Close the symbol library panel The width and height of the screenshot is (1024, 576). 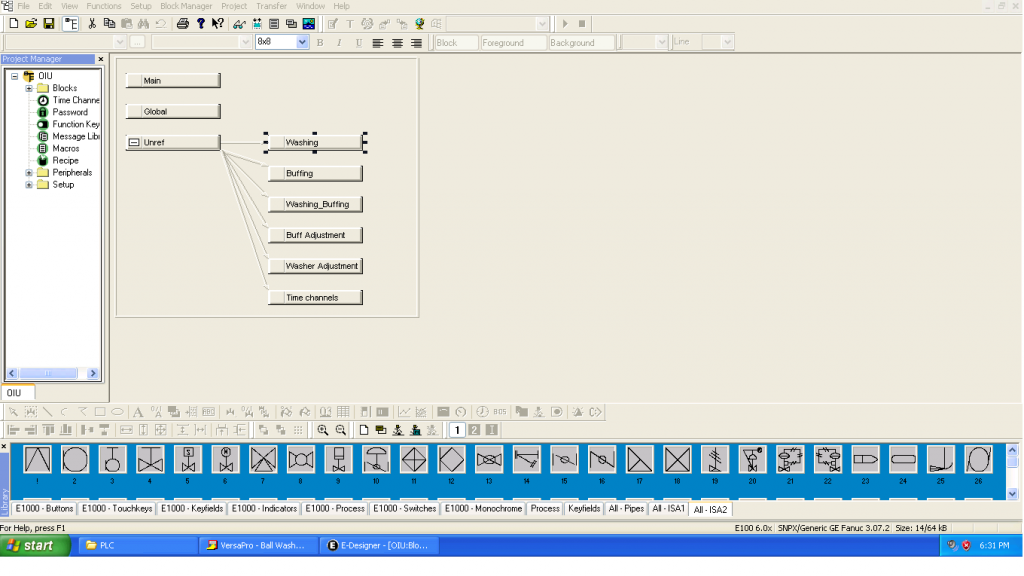pyautogui.click(x=4, y=447)
